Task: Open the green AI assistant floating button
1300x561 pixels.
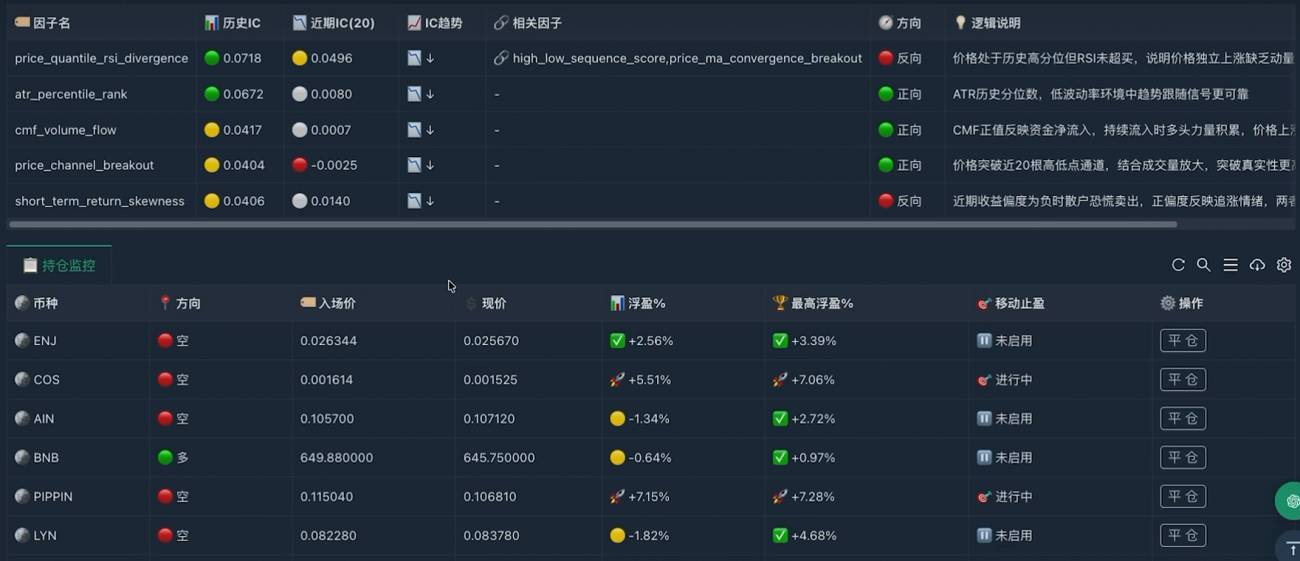Action: click(1290, 501)
